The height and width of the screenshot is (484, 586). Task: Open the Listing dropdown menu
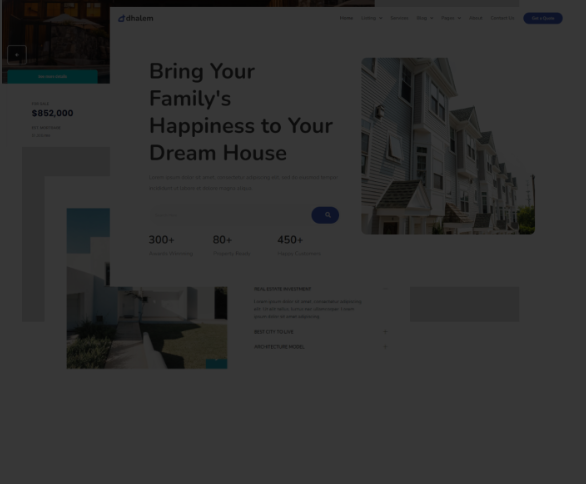[x=371, y=18]
